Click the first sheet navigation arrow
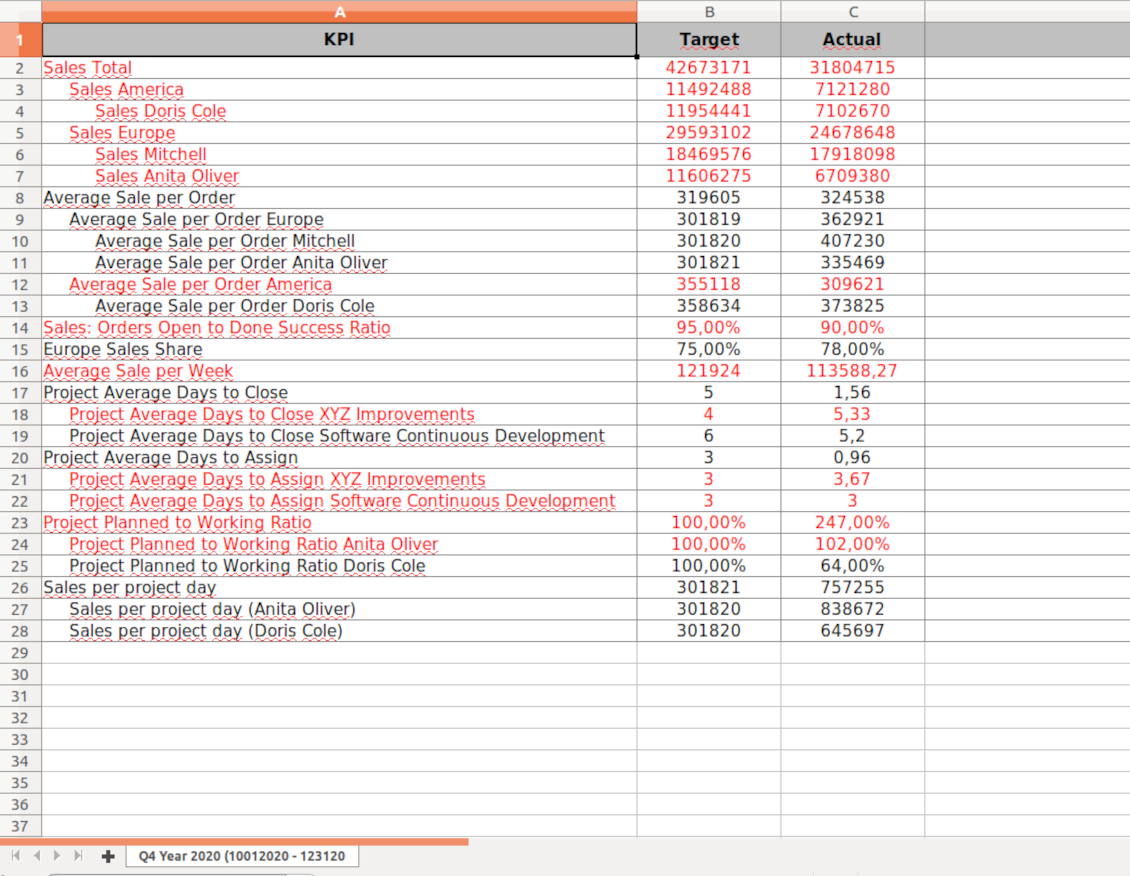This screenshot has height=876, width=1130. pos(16,856)
